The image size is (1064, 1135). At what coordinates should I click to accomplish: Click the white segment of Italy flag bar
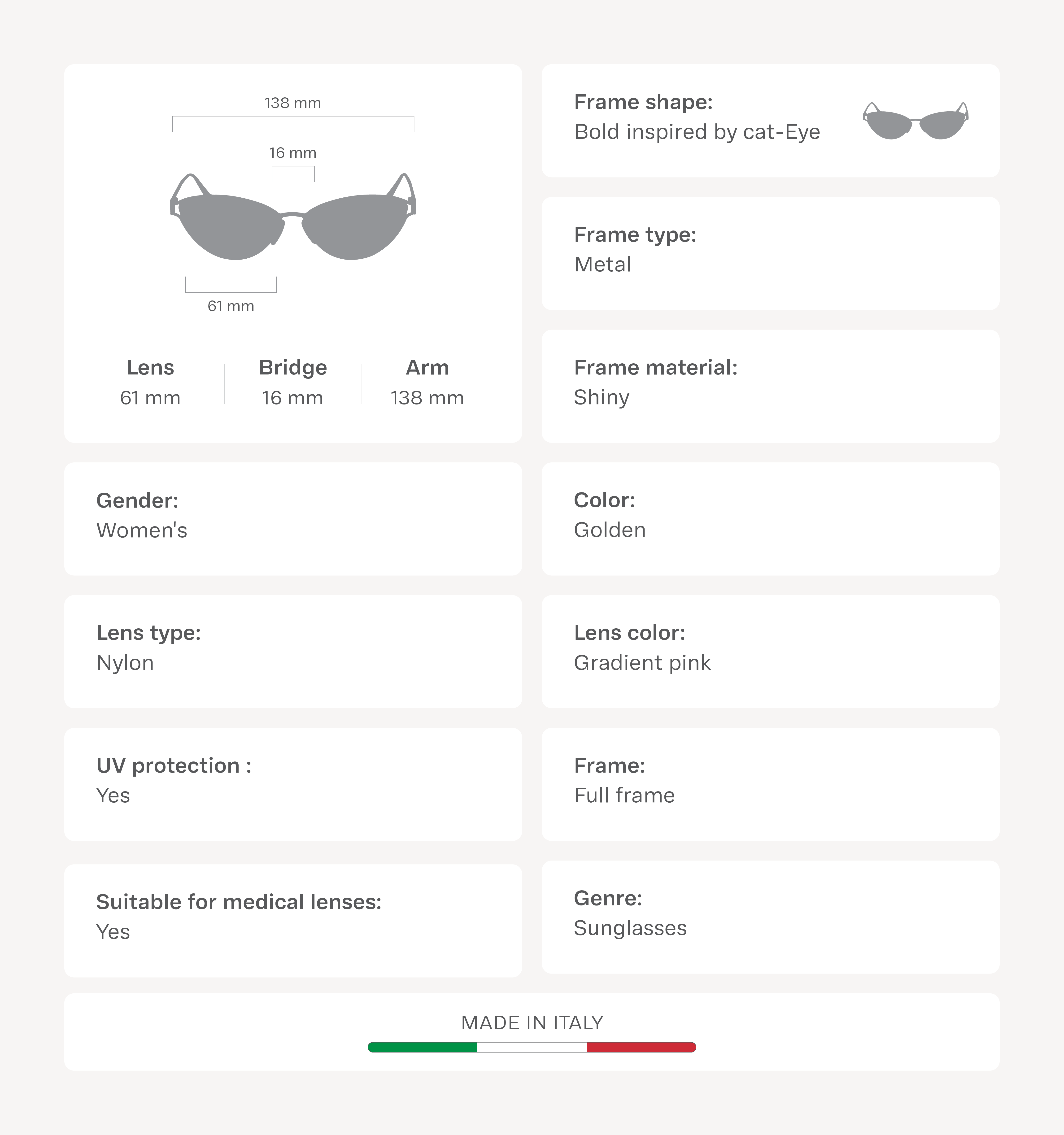[x=532, y=1047]
